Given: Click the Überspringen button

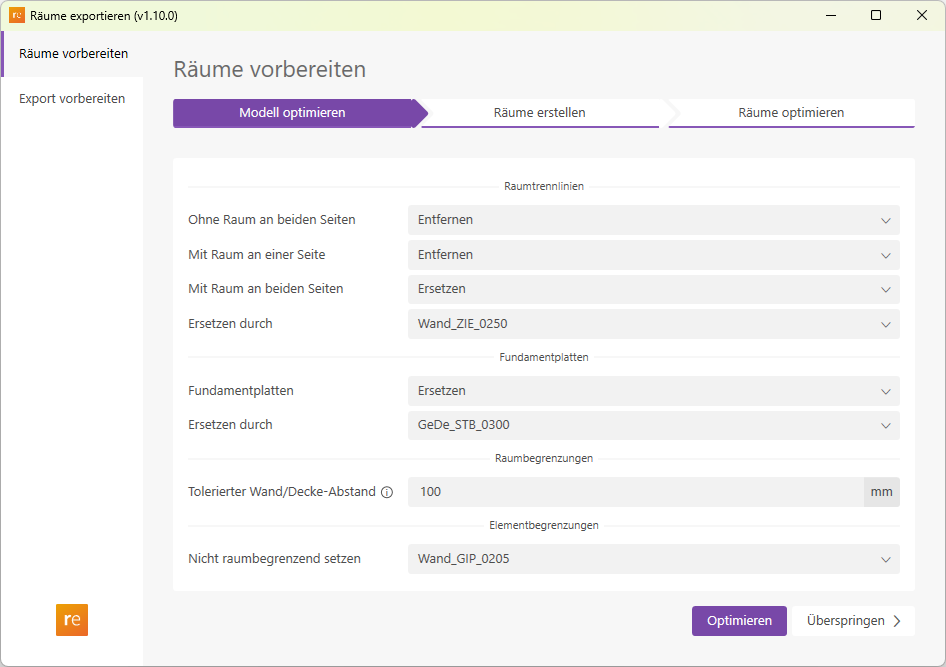Looking at the screenshot, I should 853,620.
